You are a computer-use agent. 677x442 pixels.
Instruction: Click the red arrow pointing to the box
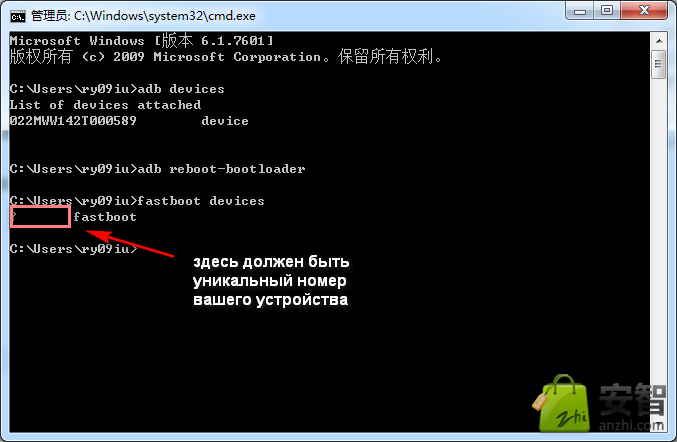coord(130,243)
